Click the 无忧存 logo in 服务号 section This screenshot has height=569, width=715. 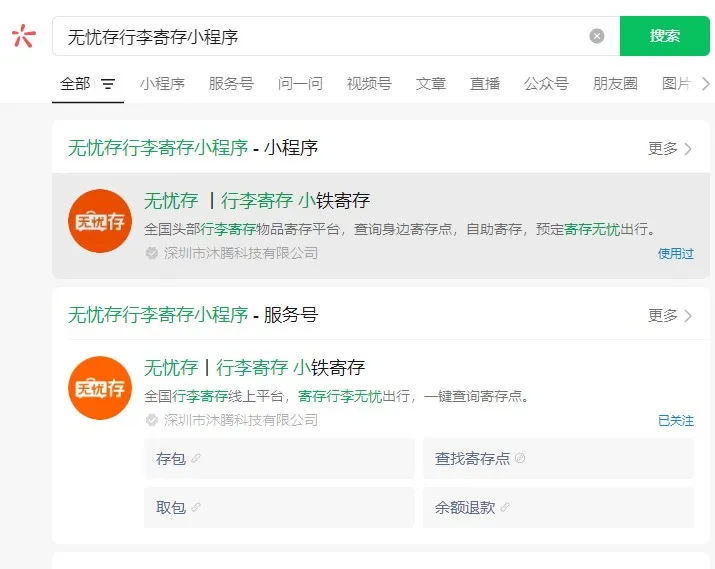point(100,388)
